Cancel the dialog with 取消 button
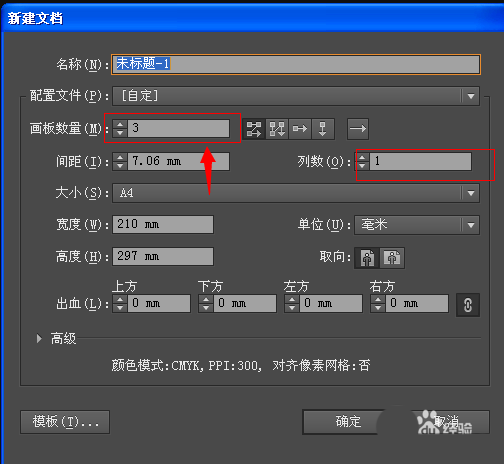This screenshot has width=504, height=464. point(447,422)
